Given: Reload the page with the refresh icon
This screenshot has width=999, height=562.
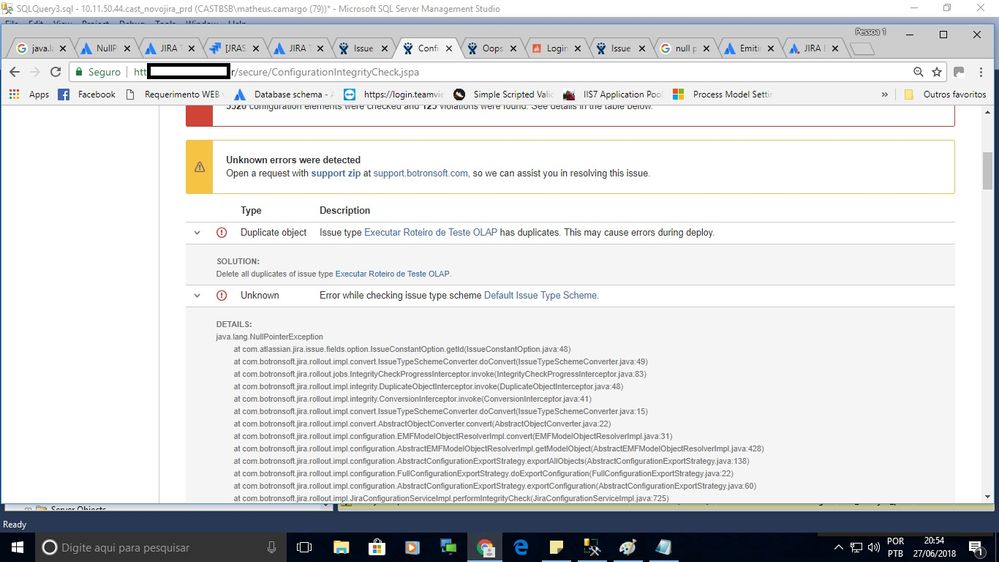Looking at the screenshot, I should 55,72.
